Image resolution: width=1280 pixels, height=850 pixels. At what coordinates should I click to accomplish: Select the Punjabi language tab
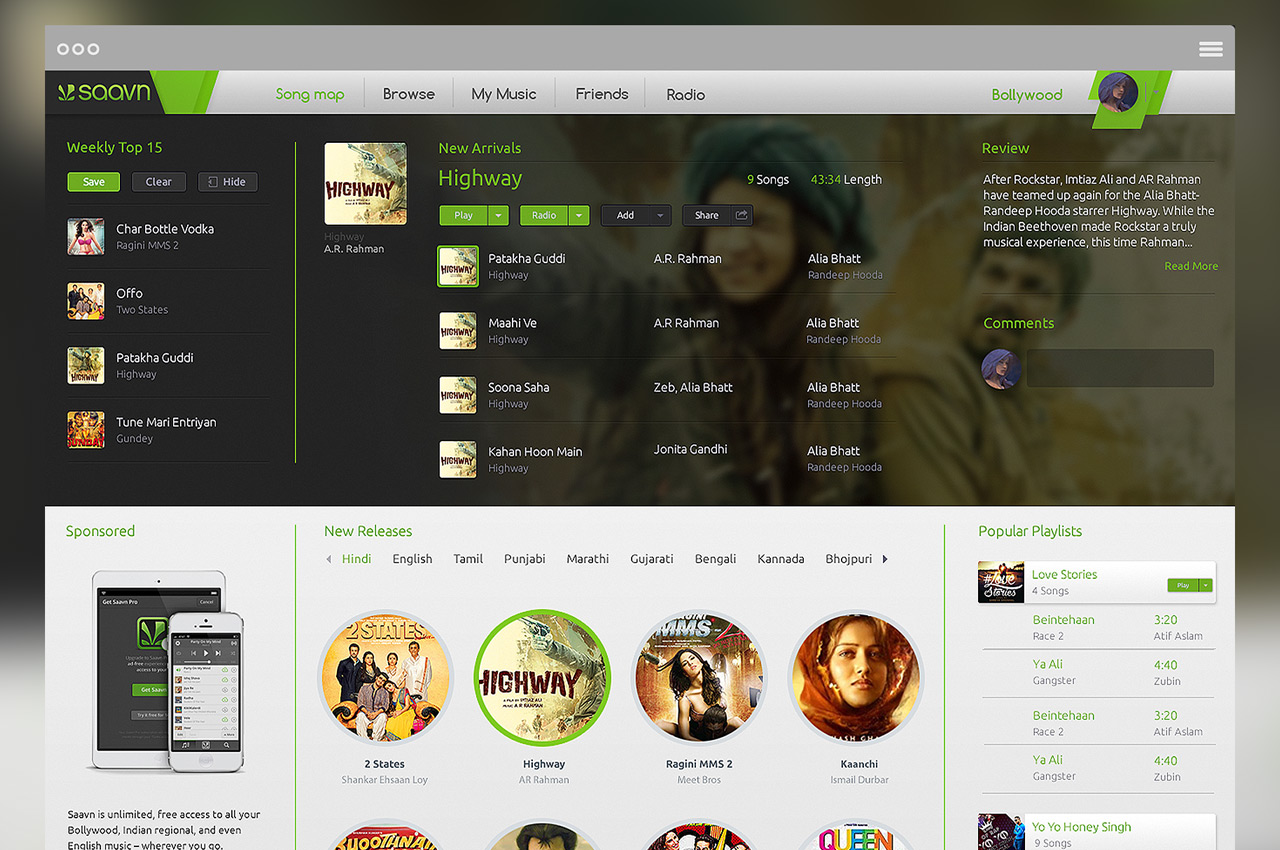click(524, 559)
